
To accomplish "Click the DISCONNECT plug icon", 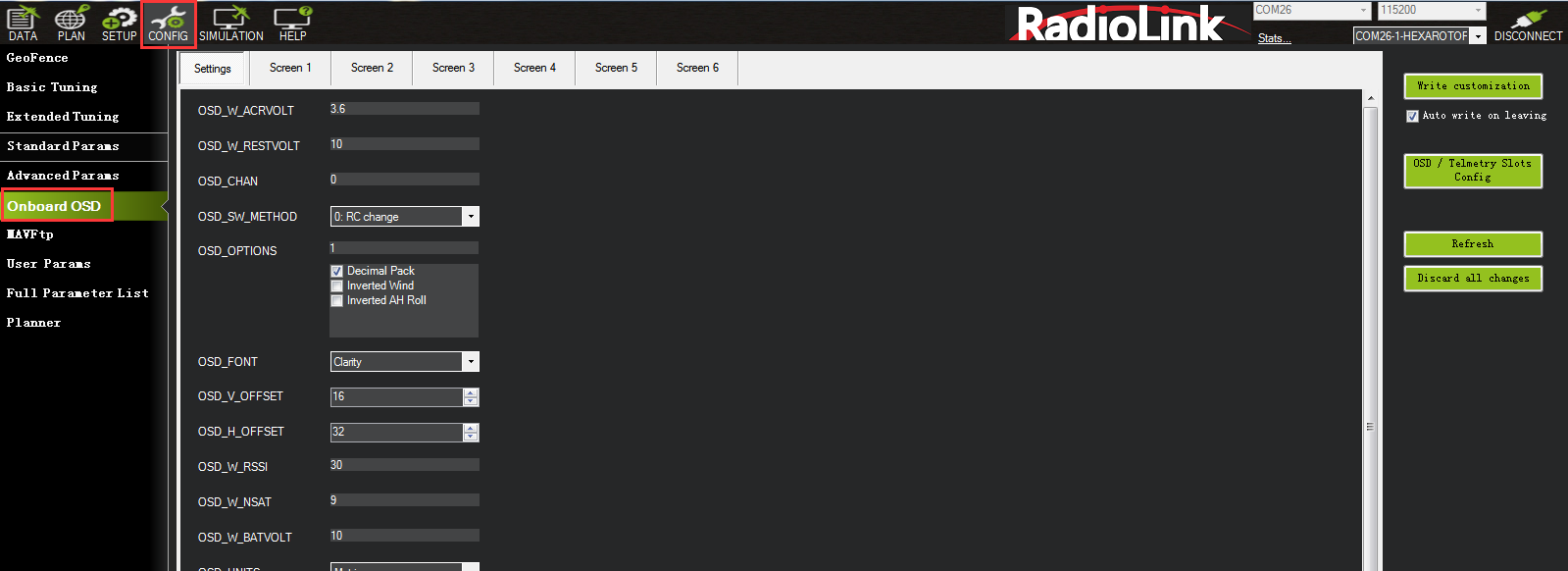I will [1528, 23].
